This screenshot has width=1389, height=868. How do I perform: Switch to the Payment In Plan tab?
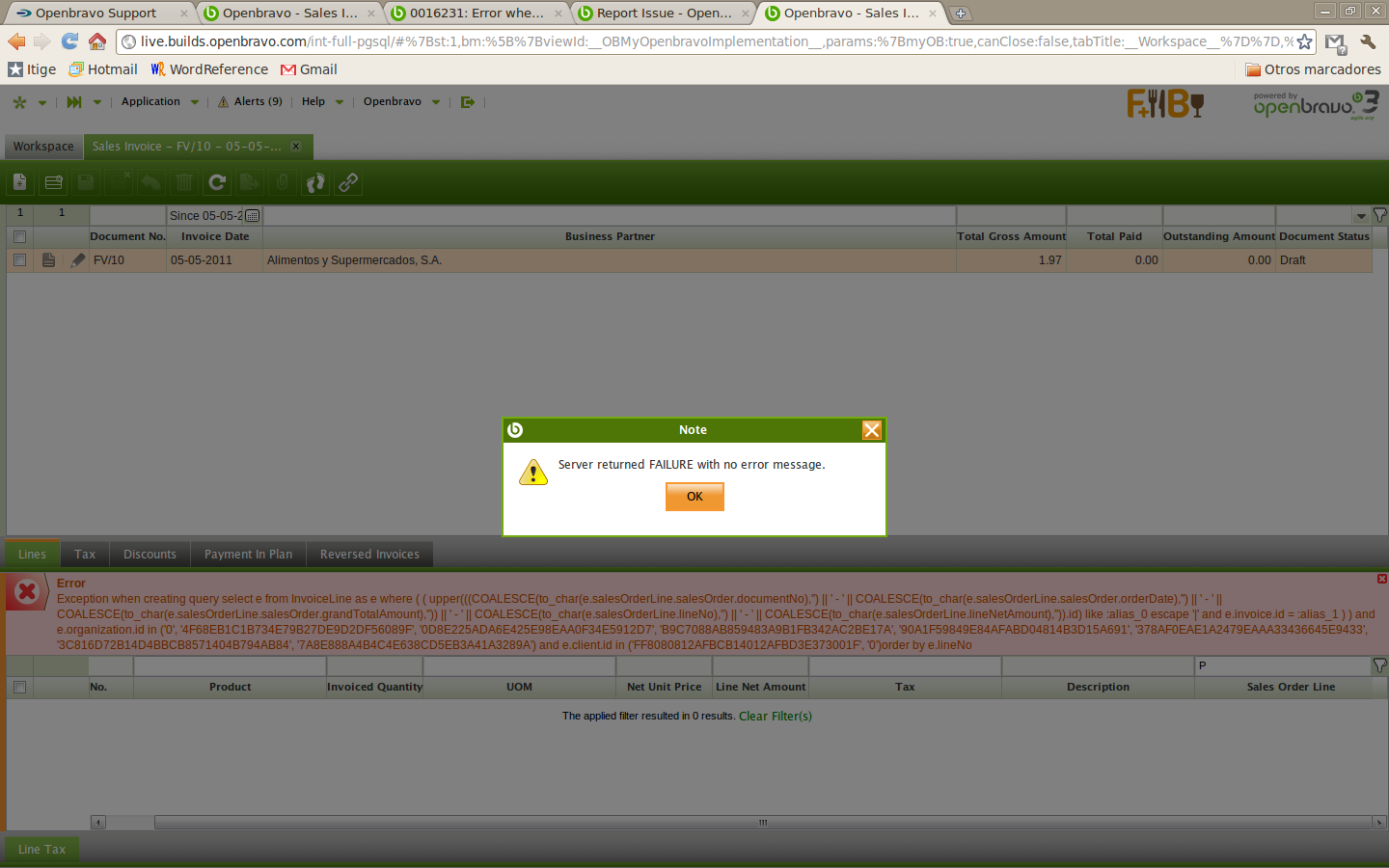[x=248, y=555]
